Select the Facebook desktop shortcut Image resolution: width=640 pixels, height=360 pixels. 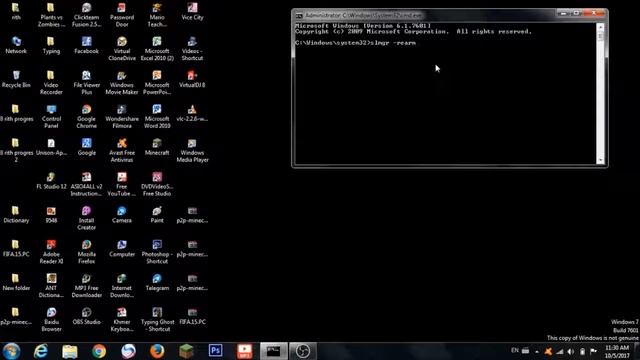[86, 45]
